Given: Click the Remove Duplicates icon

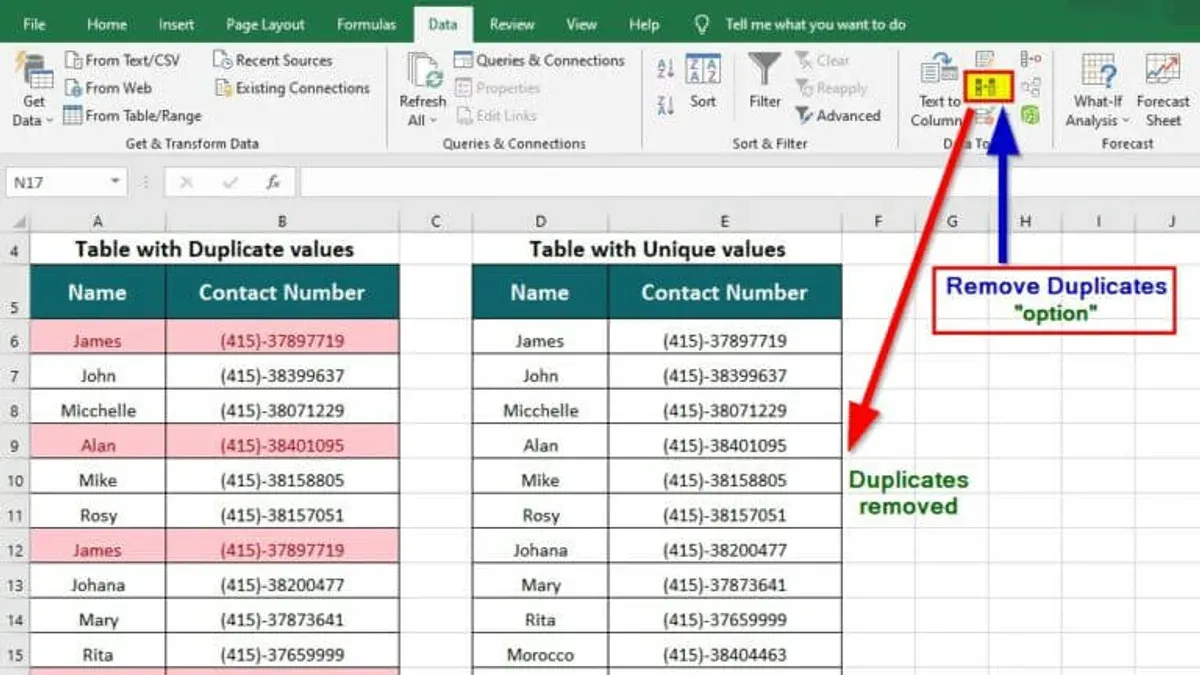Looking at the screenshot, I should [989, 88].
